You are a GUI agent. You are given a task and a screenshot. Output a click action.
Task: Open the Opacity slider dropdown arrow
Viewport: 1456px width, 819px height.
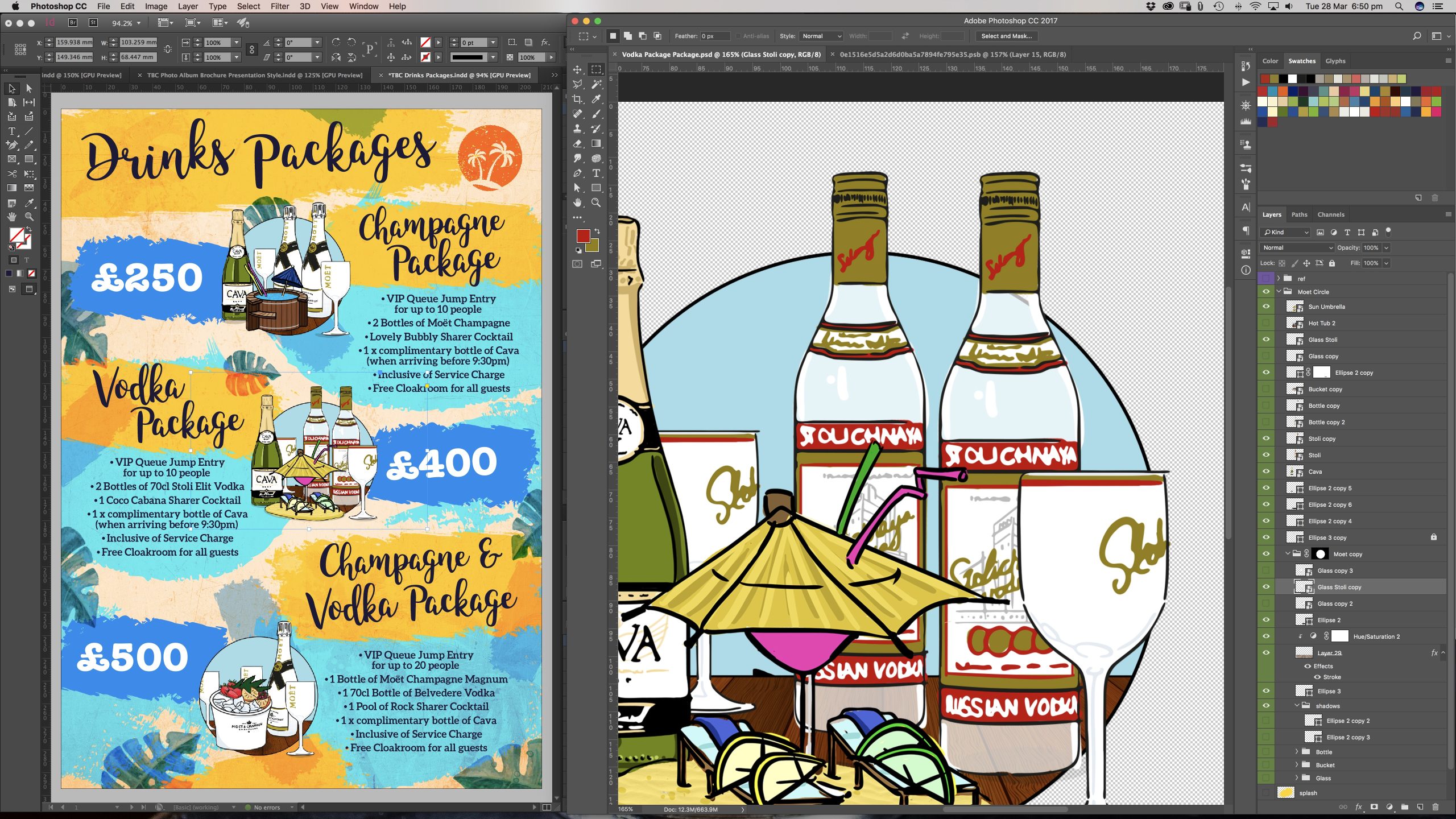coord(1387,247)
